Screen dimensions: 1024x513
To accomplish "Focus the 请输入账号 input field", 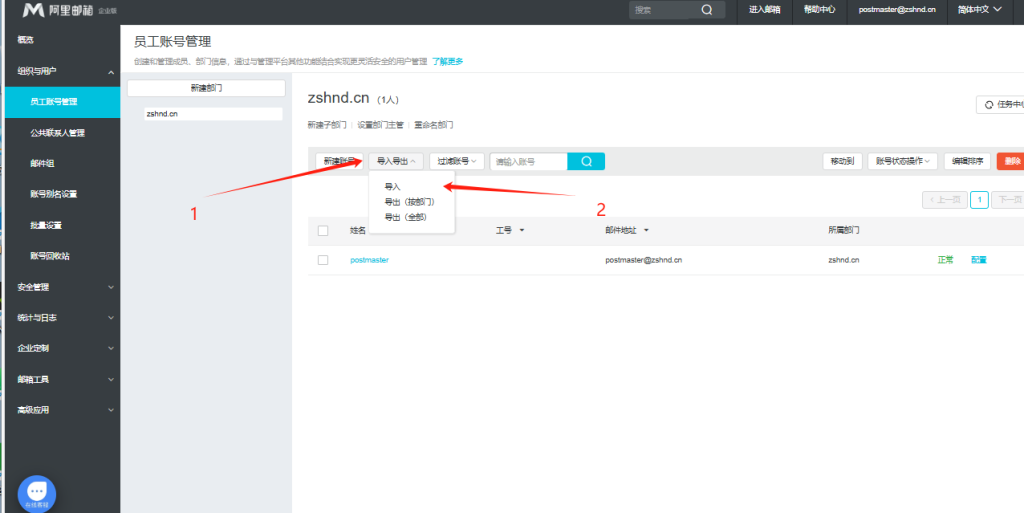I will [528, 161].
